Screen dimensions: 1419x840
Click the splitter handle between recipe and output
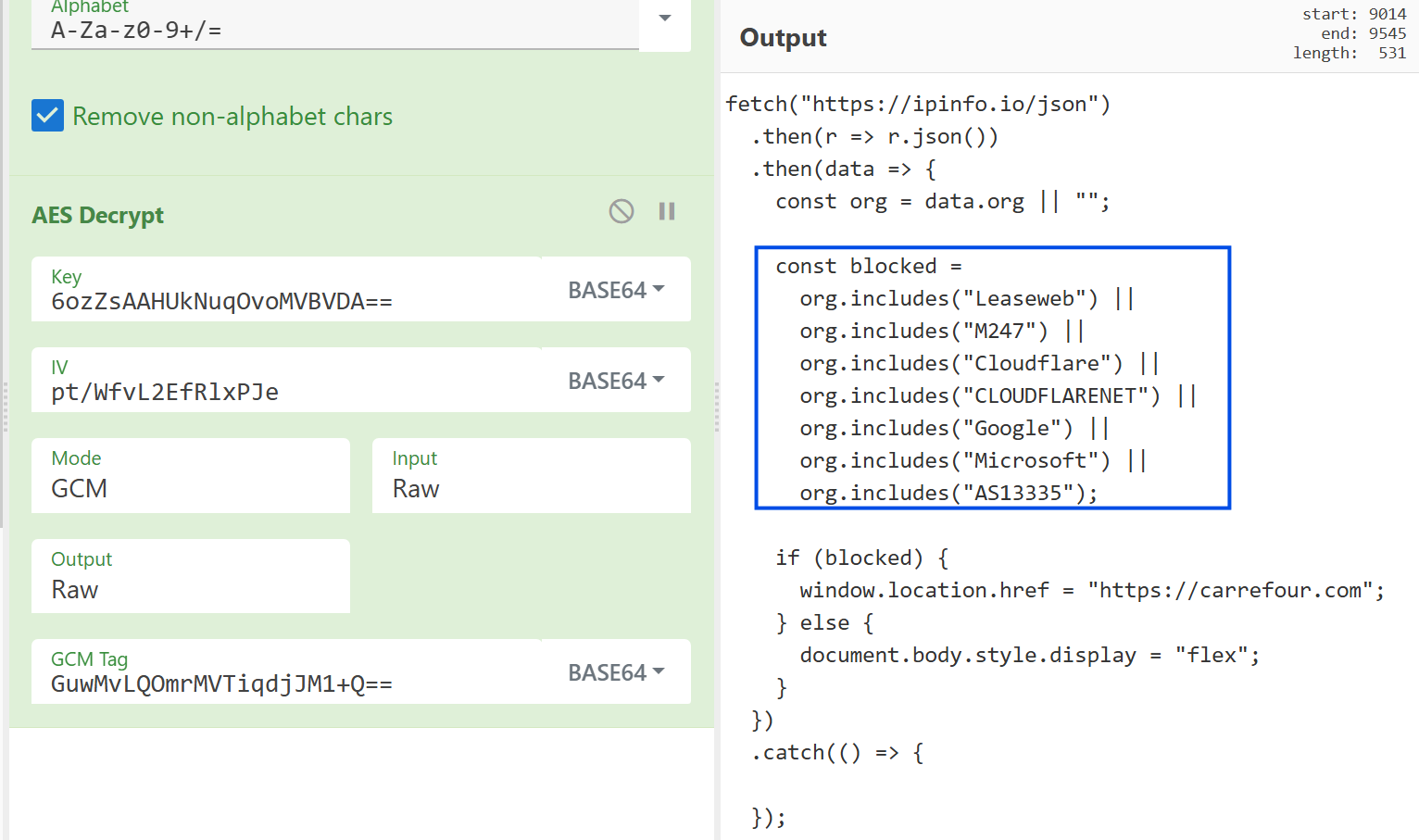pos(717,407)
